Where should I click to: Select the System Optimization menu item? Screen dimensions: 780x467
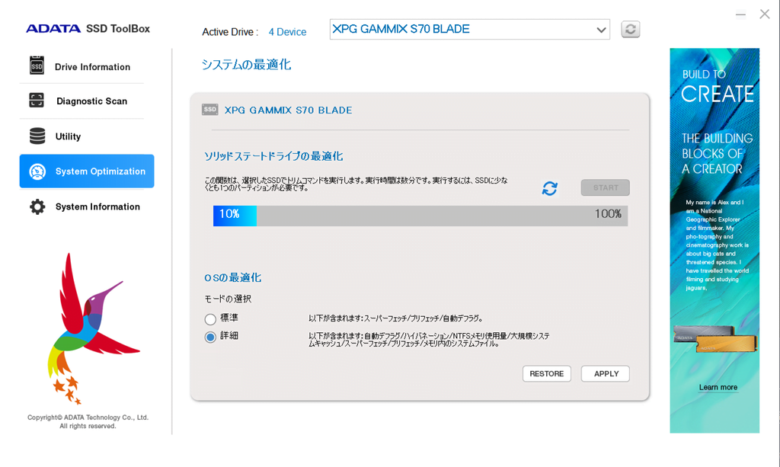tap(87, 171)
